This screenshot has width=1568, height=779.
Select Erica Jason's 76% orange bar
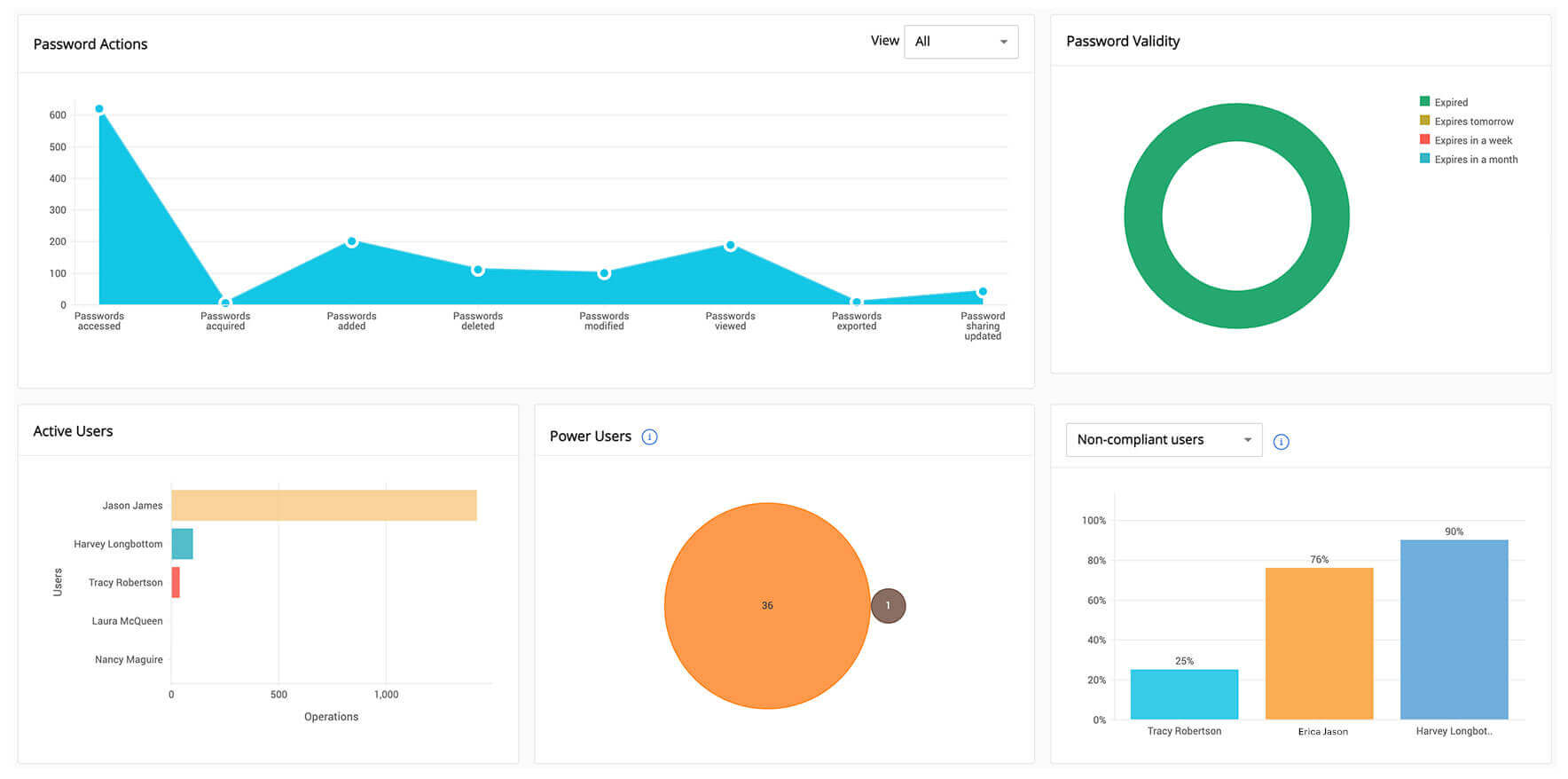point(1319,643)
